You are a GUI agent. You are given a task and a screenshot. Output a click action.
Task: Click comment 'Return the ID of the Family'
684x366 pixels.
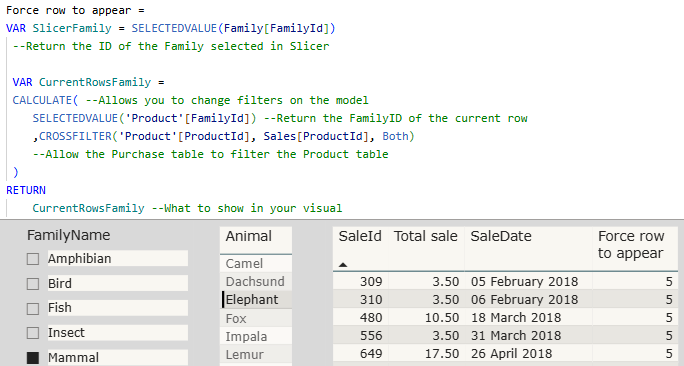[x=171, y=46]
